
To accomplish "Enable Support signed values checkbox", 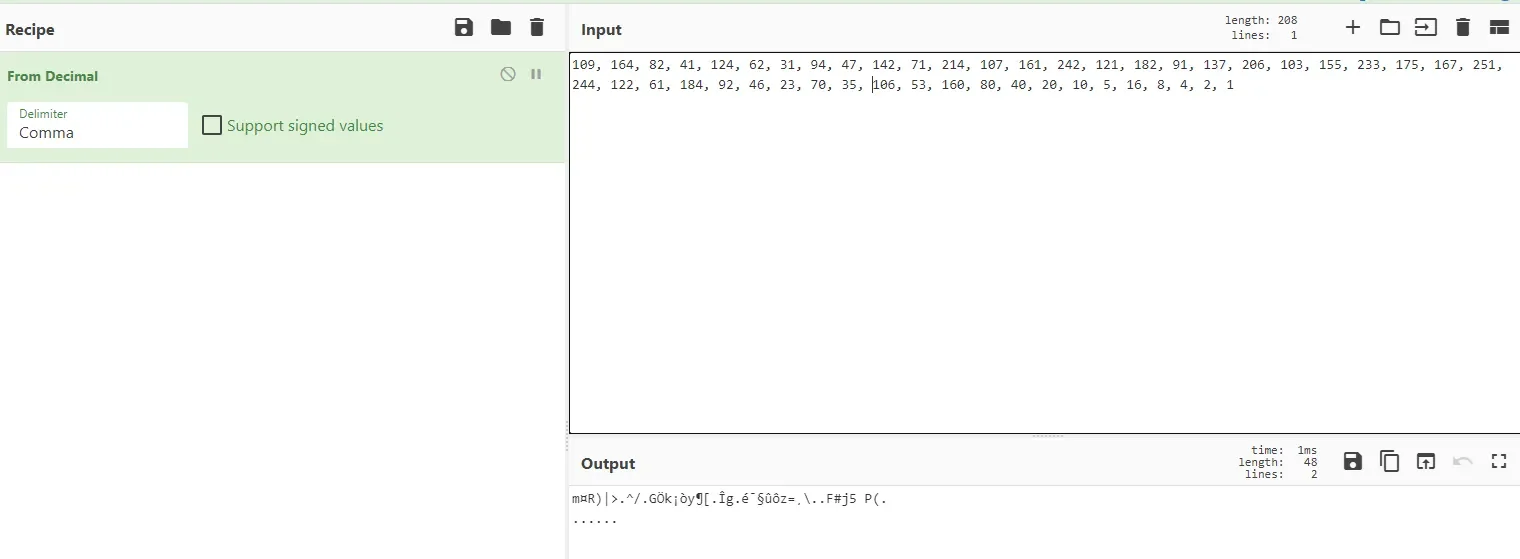I will click(212, 126).
